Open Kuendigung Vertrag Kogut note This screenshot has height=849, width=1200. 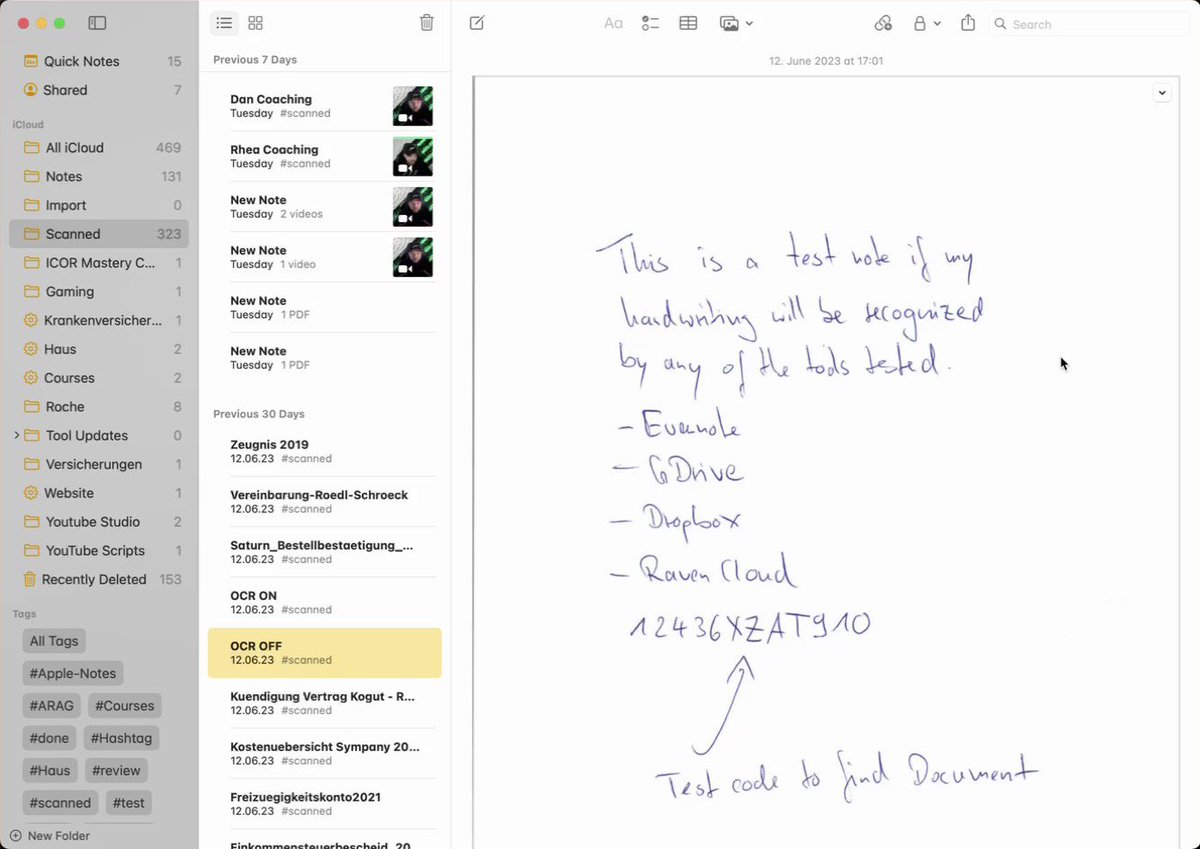coord(324,703)
